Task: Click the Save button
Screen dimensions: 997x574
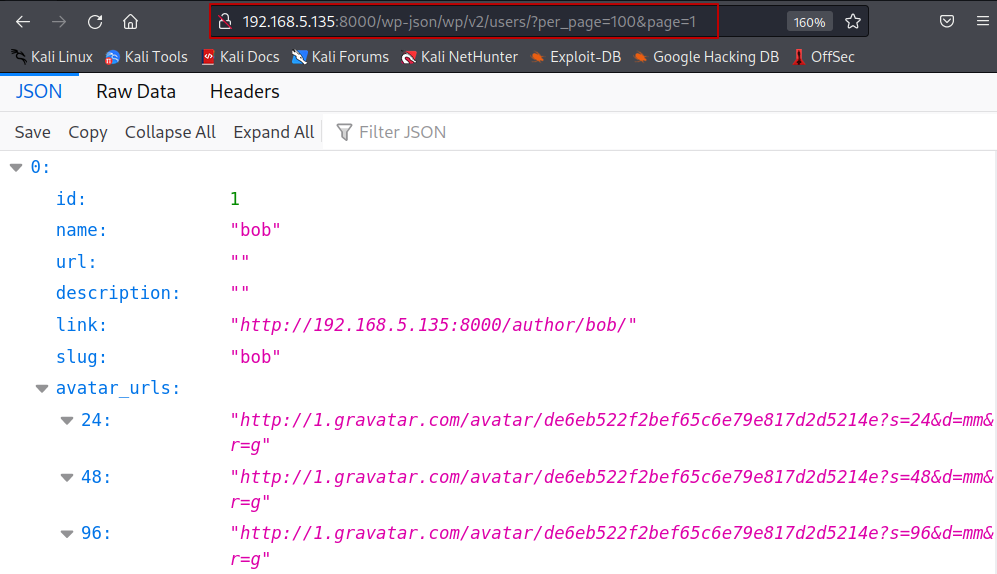Action: pos(32,132)
